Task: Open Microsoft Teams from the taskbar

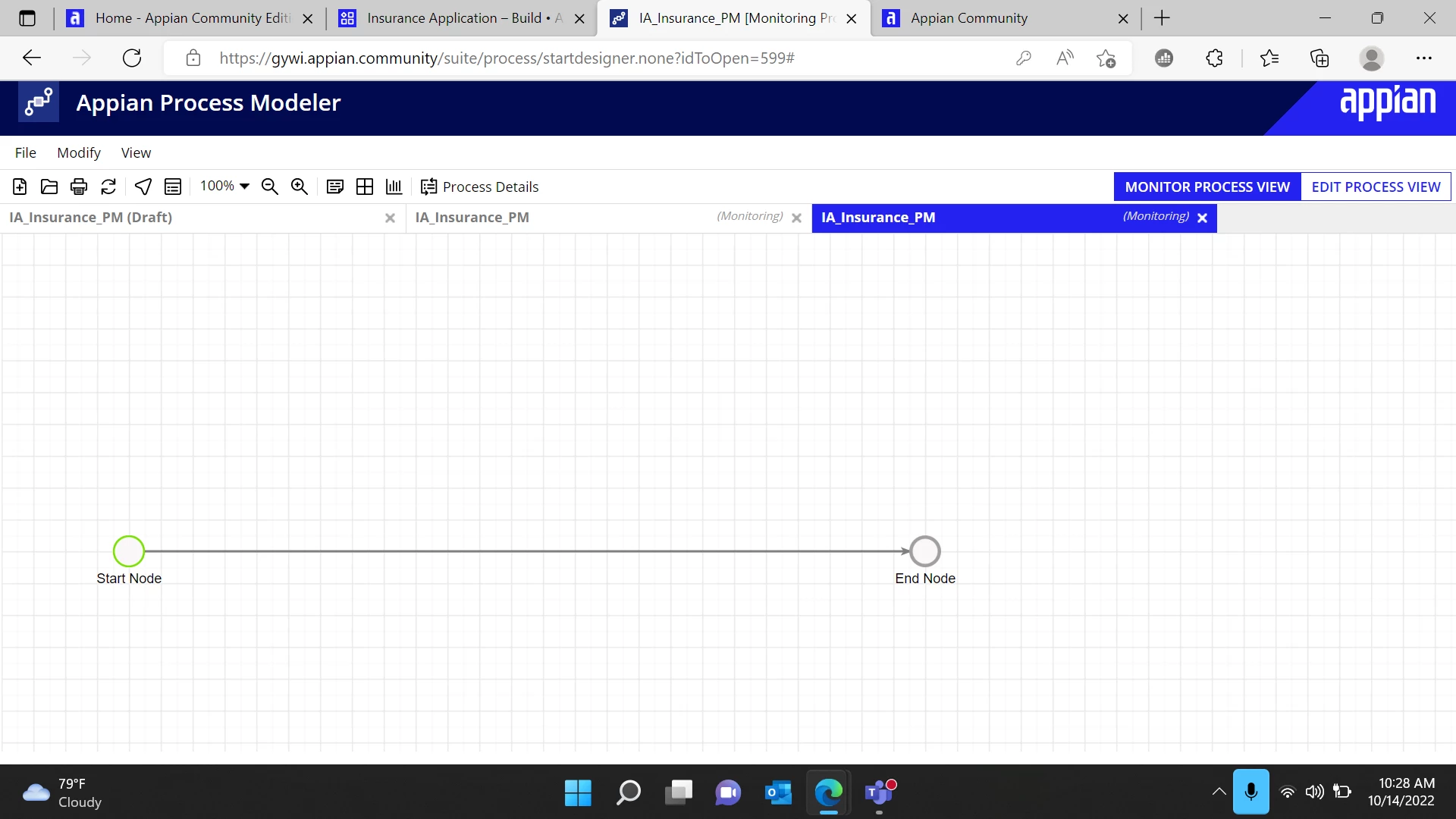Action: point(880,793)
